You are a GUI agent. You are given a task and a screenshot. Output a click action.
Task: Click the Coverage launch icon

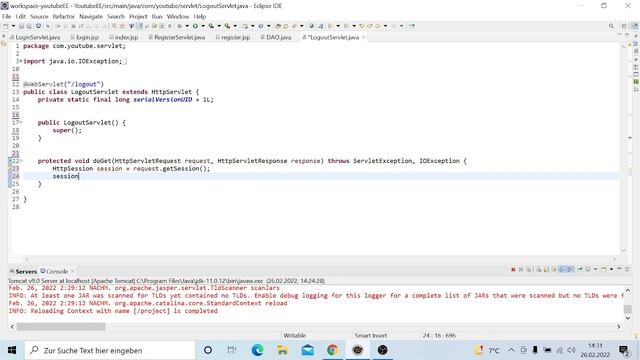click(211, 26)
